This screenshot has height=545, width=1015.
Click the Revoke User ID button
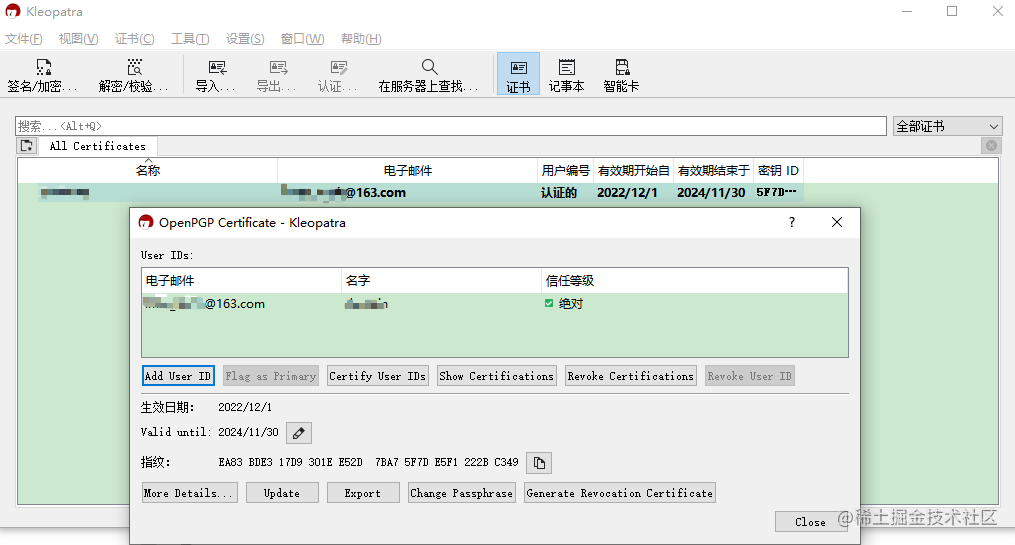(x=750, y=376)
